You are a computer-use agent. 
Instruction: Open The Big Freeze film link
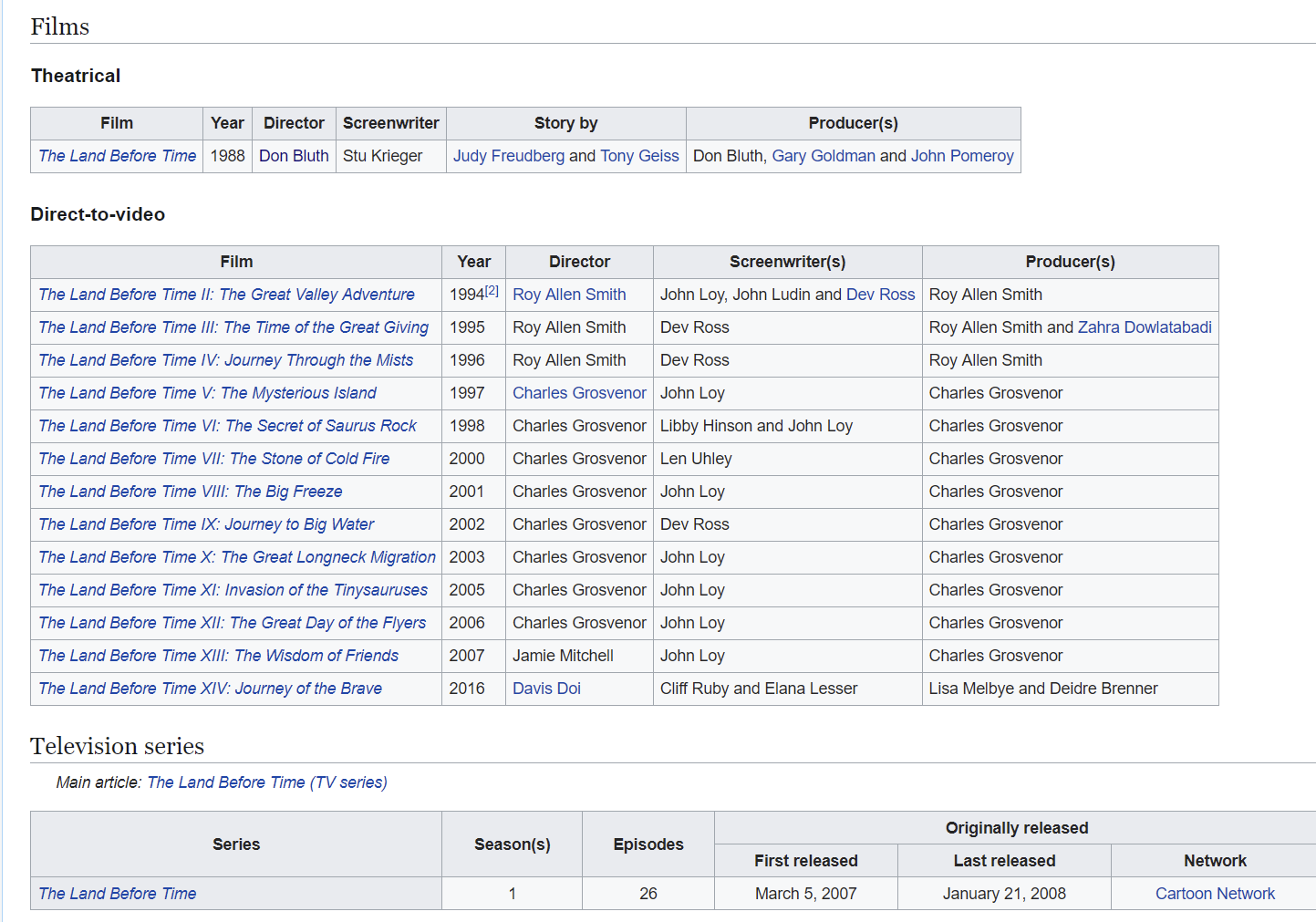(190, 492)
